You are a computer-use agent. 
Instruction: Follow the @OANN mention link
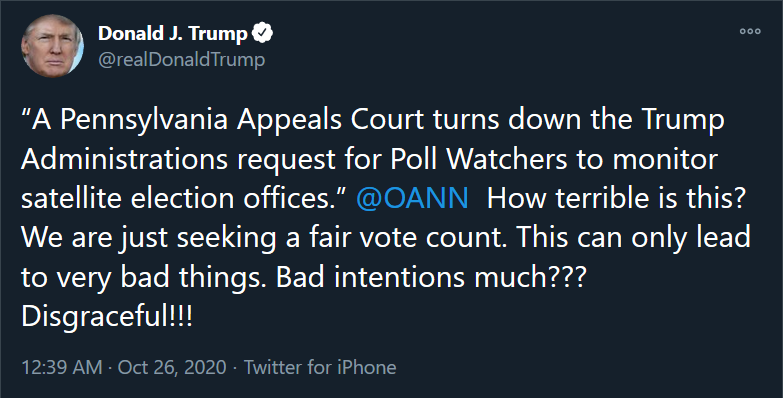tap(412, 198)
